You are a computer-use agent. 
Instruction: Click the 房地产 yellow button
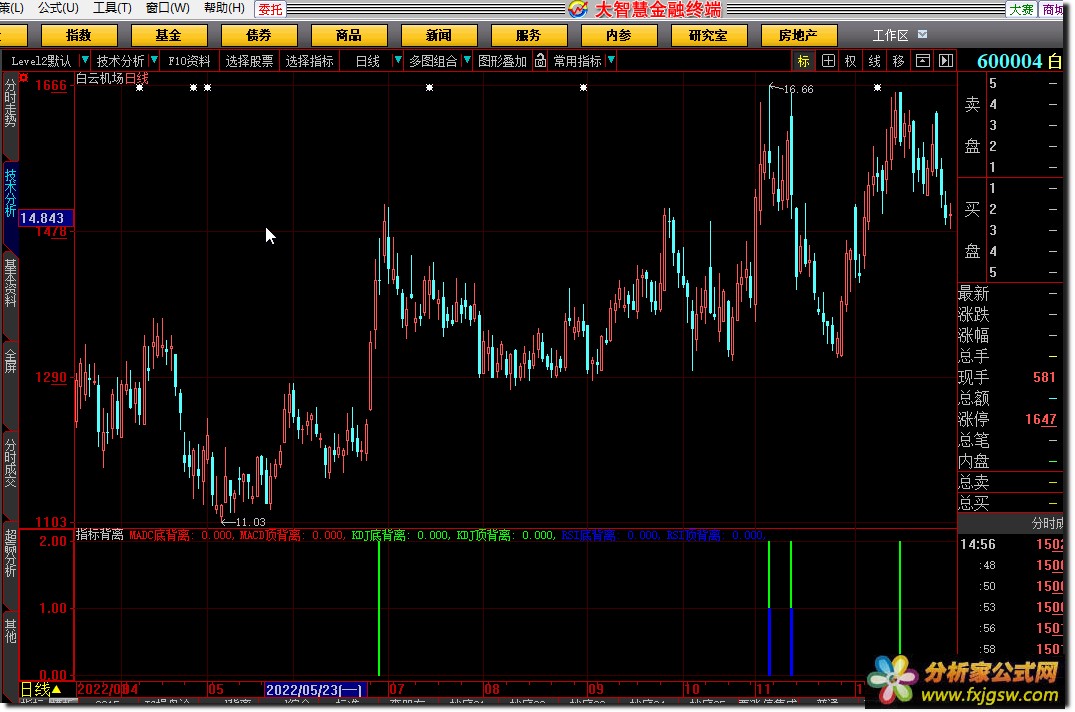coord(798,35)
